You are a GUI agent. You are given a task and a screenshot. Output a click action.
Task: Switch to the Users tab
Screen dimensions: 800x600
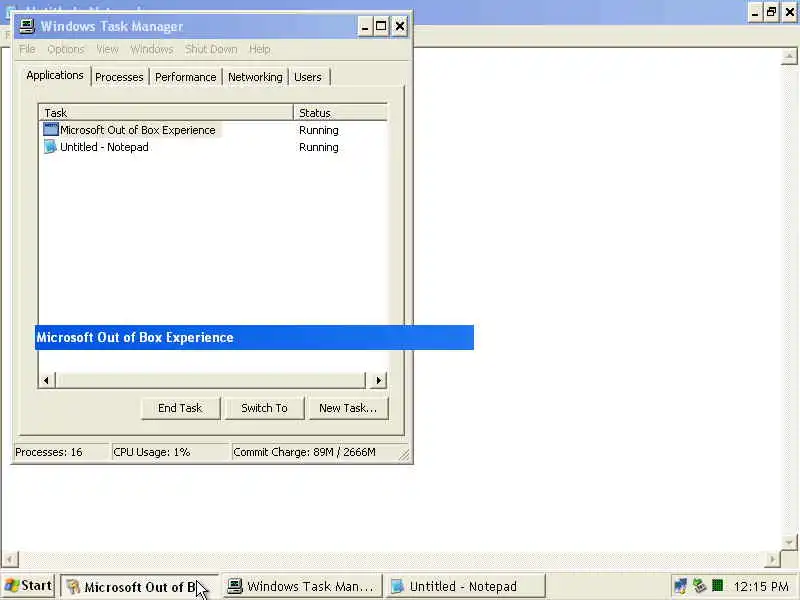coord(308,77)
